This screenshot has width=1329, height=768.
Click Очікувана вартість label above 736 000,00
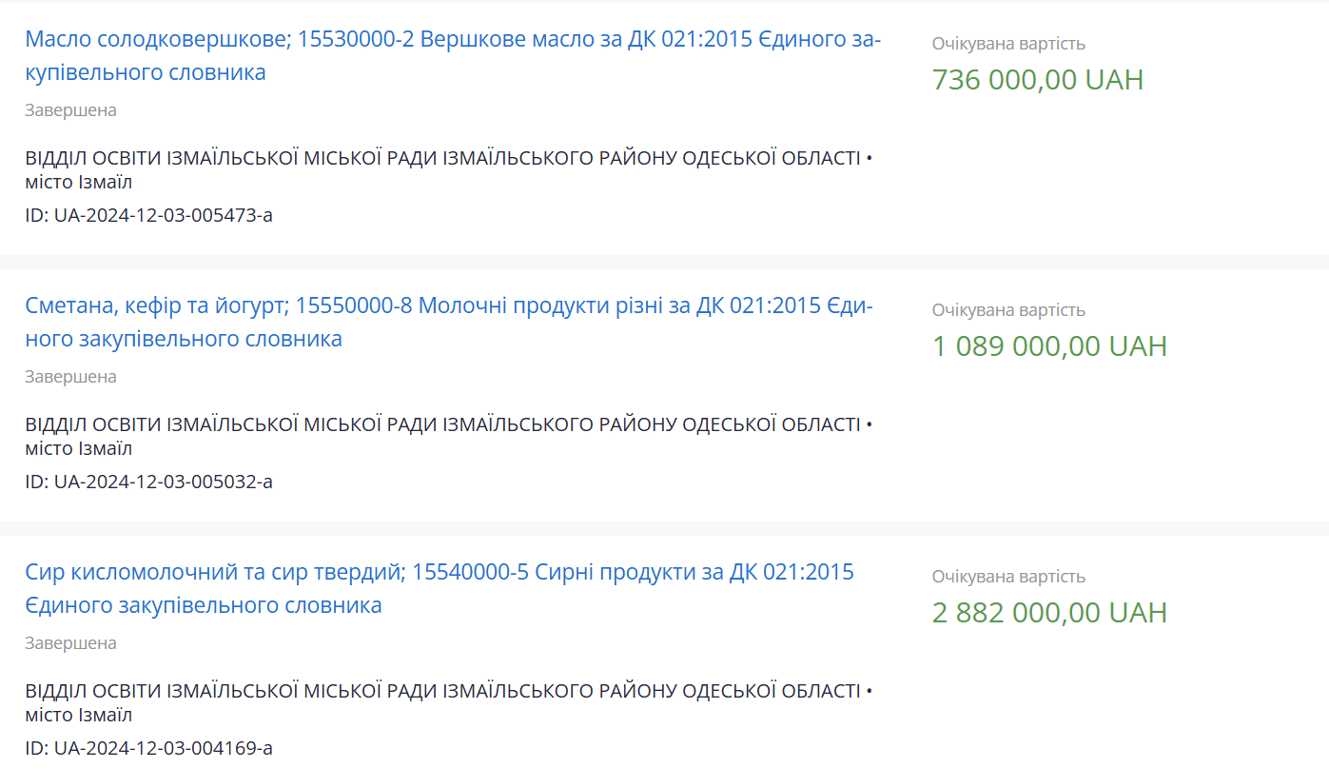click(1008, 44)
